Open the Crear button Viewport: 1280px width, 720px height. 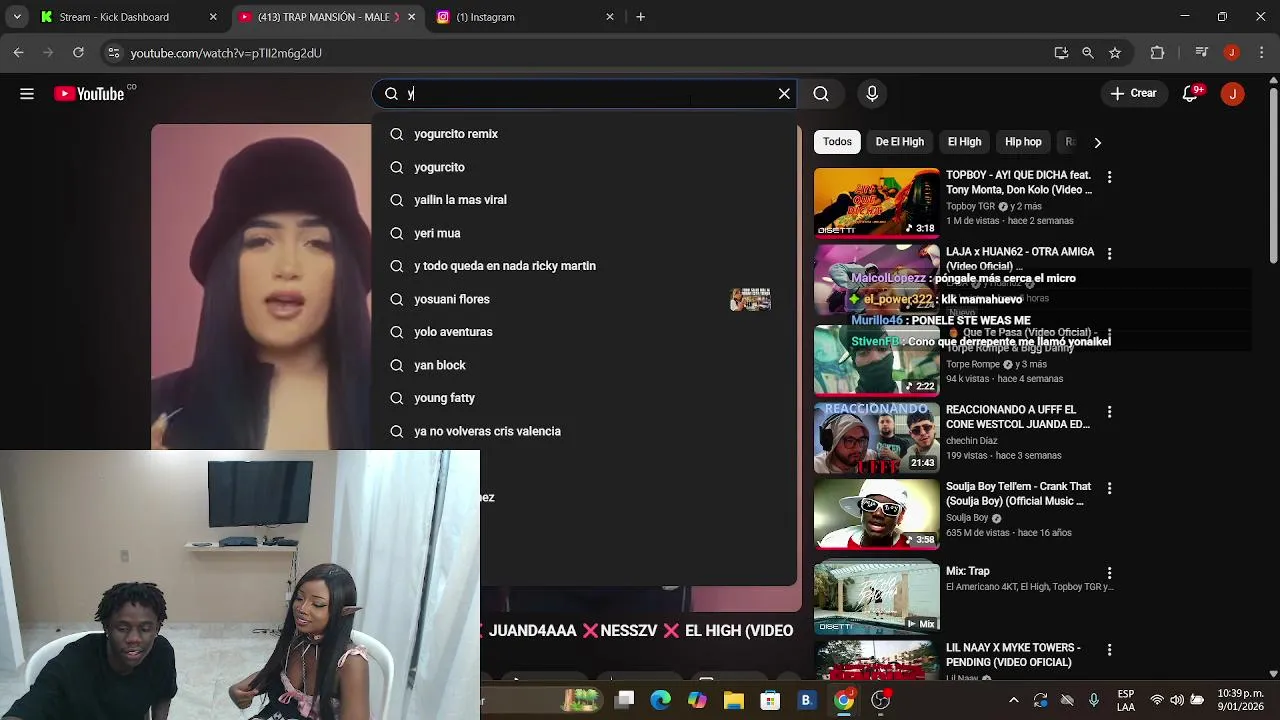click(1133, 94)
